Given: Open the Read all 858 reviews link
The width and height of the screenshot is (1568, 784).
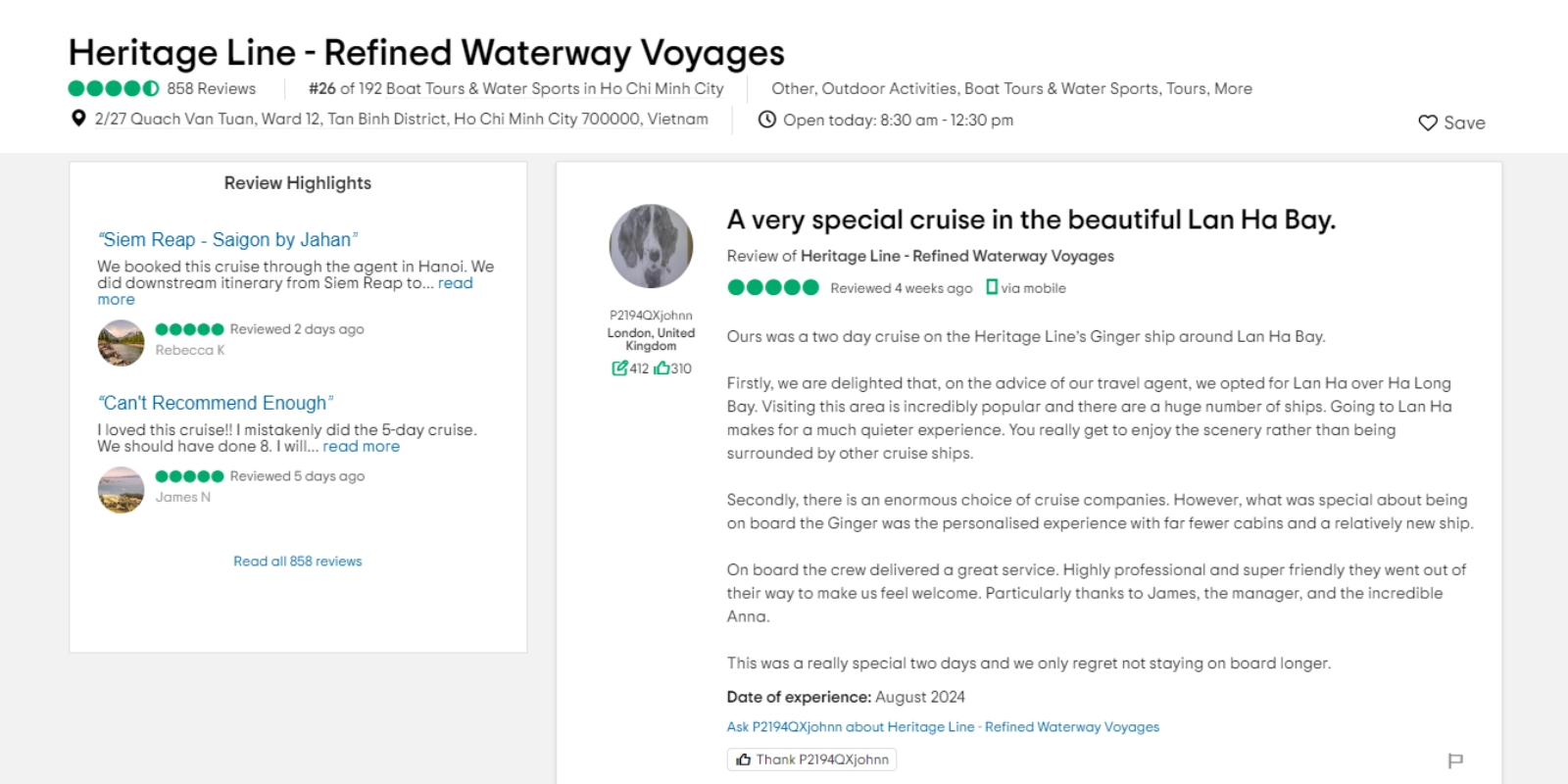Looking at the screenshot, I should tap(297, 562).
